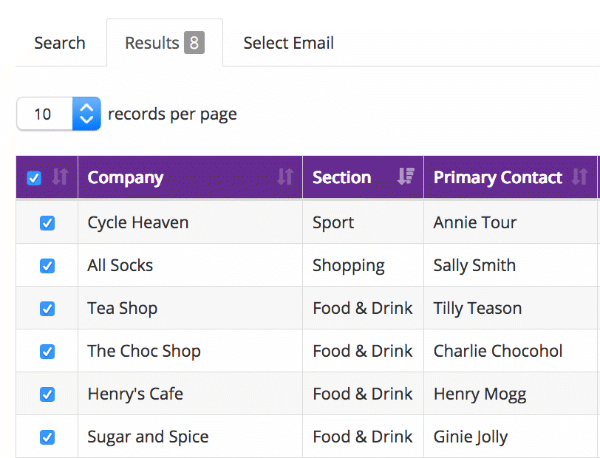Image resolution: width=600 pixels, height=458 pixels.
Task: Uncheck the Cycle Heaven row checkbox
Action: tap(47, 223)
